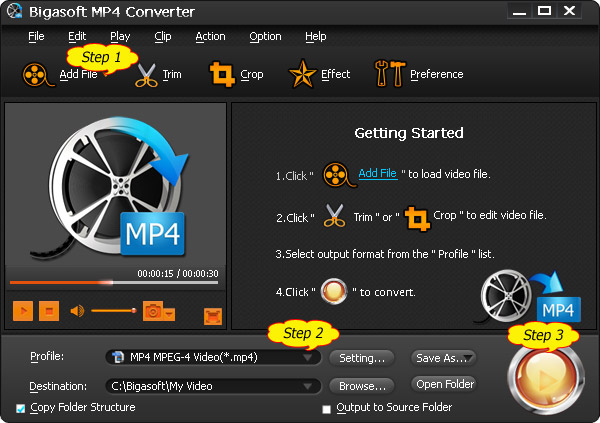Click the Add File hyperlink in Getting Started
Image resolution: width=600 pixels, height=423 pixels.
click(378, 173)
